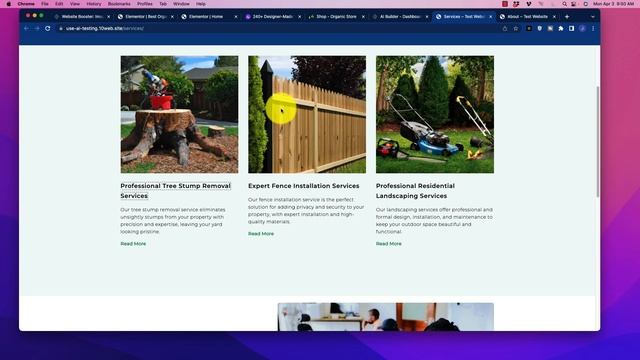Open the Chrome profile avatar
This screenshot has height=360, width=640.
point(582,29)
